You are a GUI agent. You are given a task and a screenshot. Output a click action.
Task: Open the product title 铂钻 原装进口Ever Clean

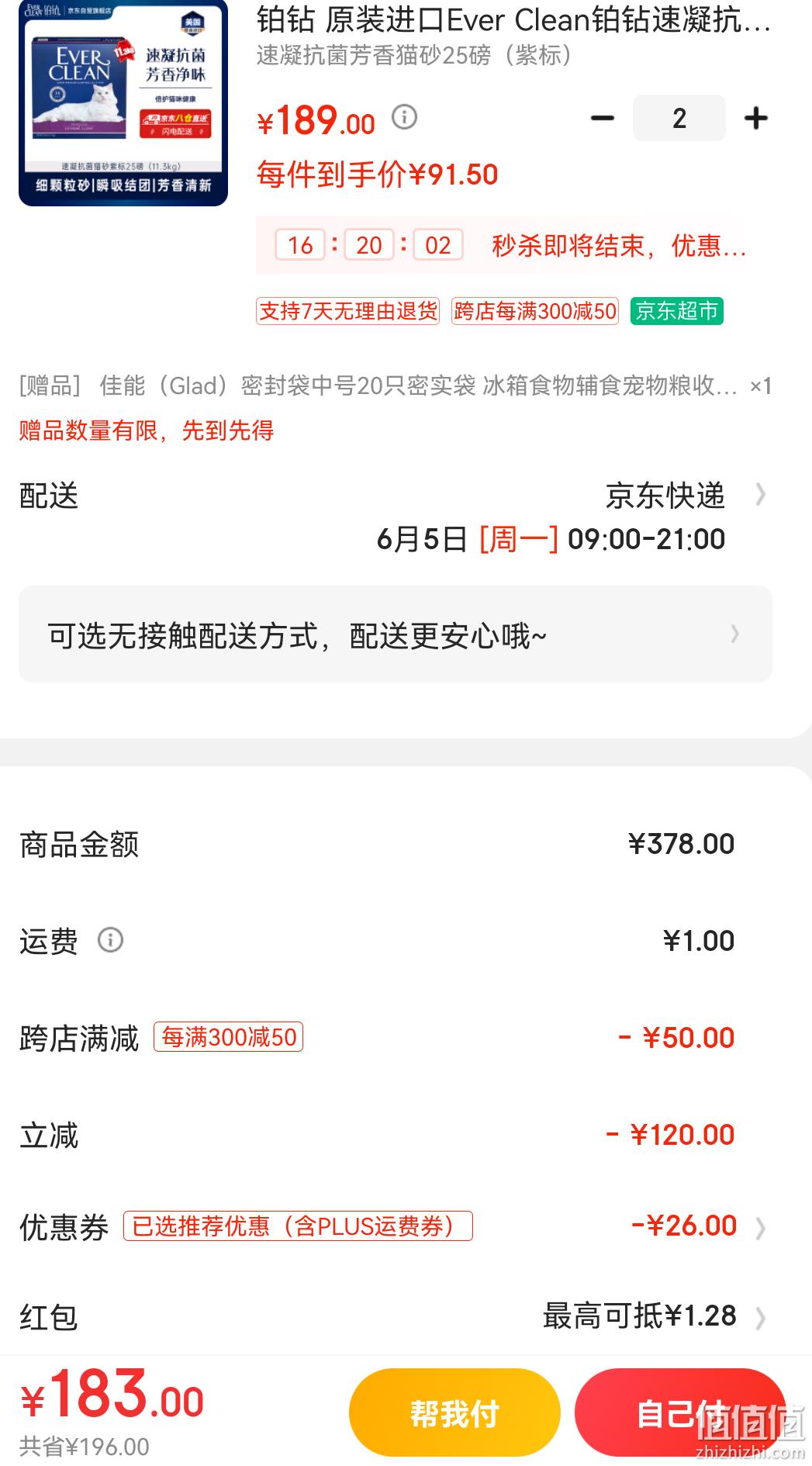513,20
